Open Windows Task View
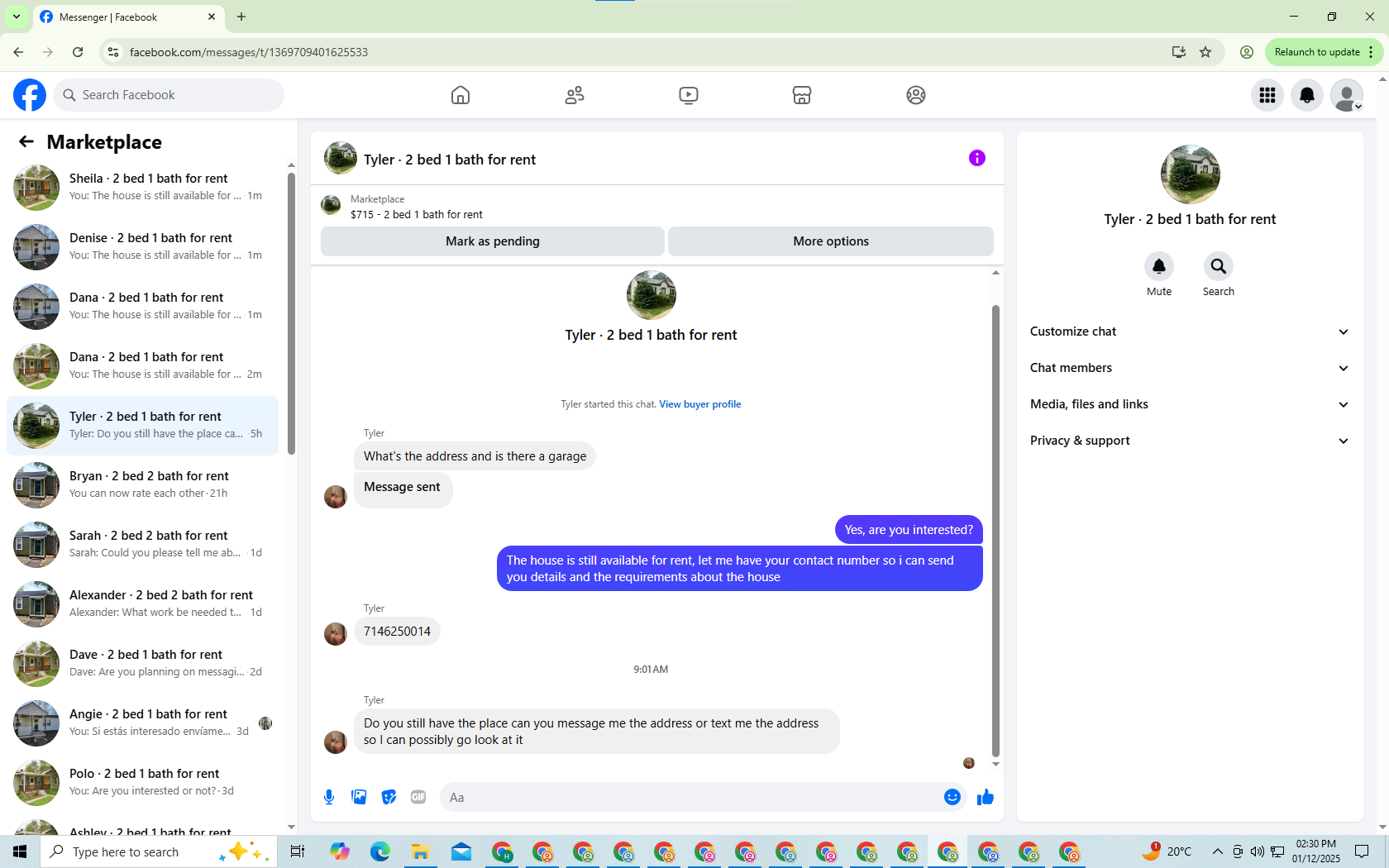 [298, 851]
